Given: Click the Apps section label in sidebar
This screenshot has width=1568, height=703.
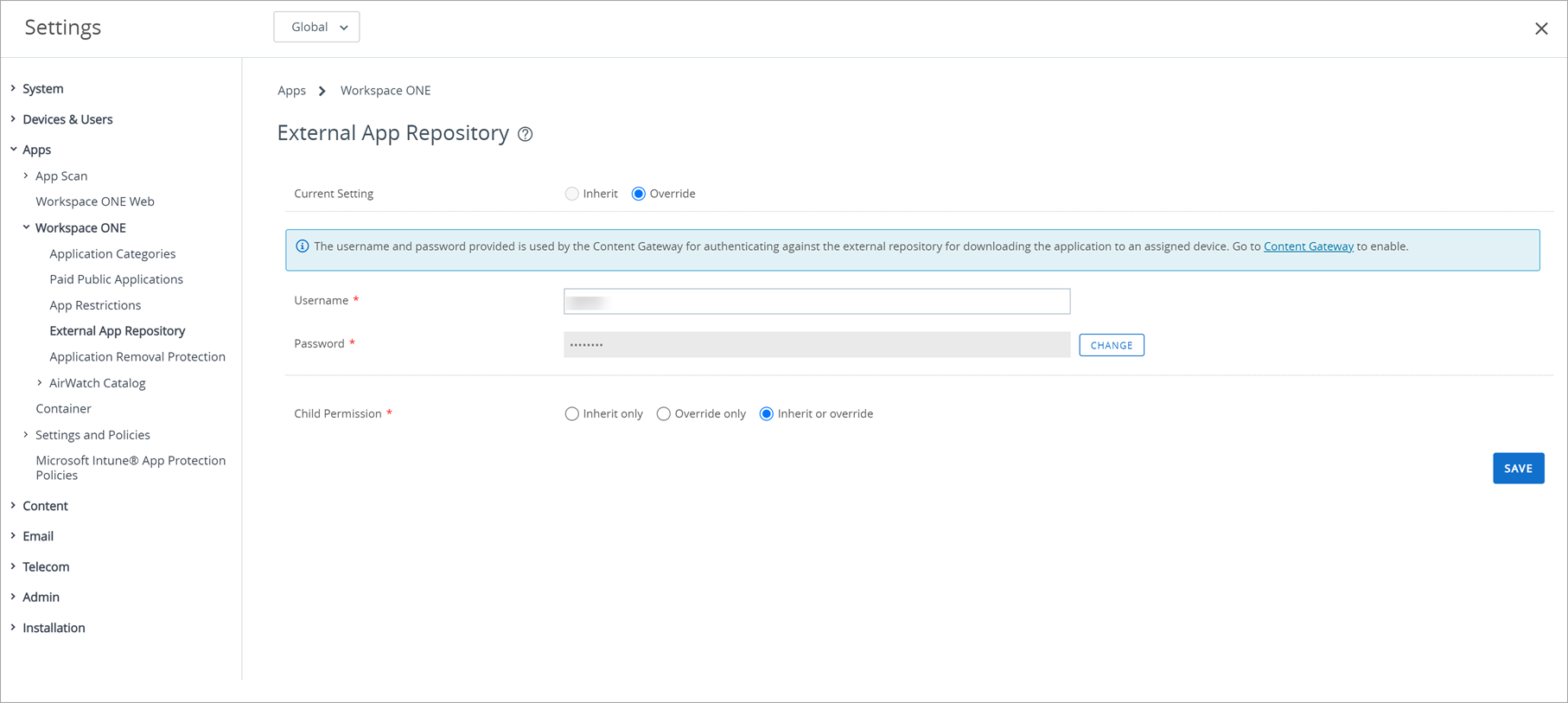Looking at the screenshot, I should click(x=36, y=150).
